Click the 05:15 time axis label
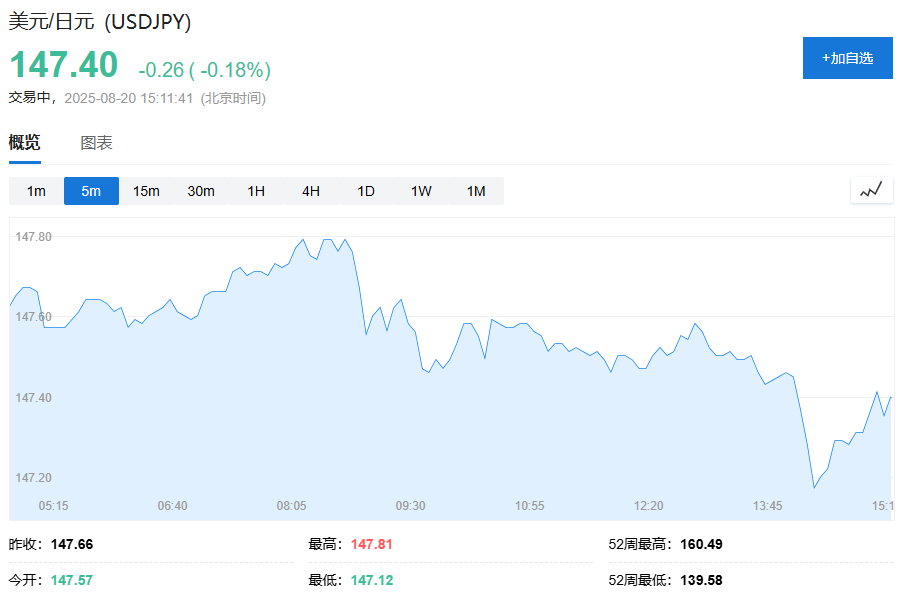The image size is (906, 596). point(53,506)
